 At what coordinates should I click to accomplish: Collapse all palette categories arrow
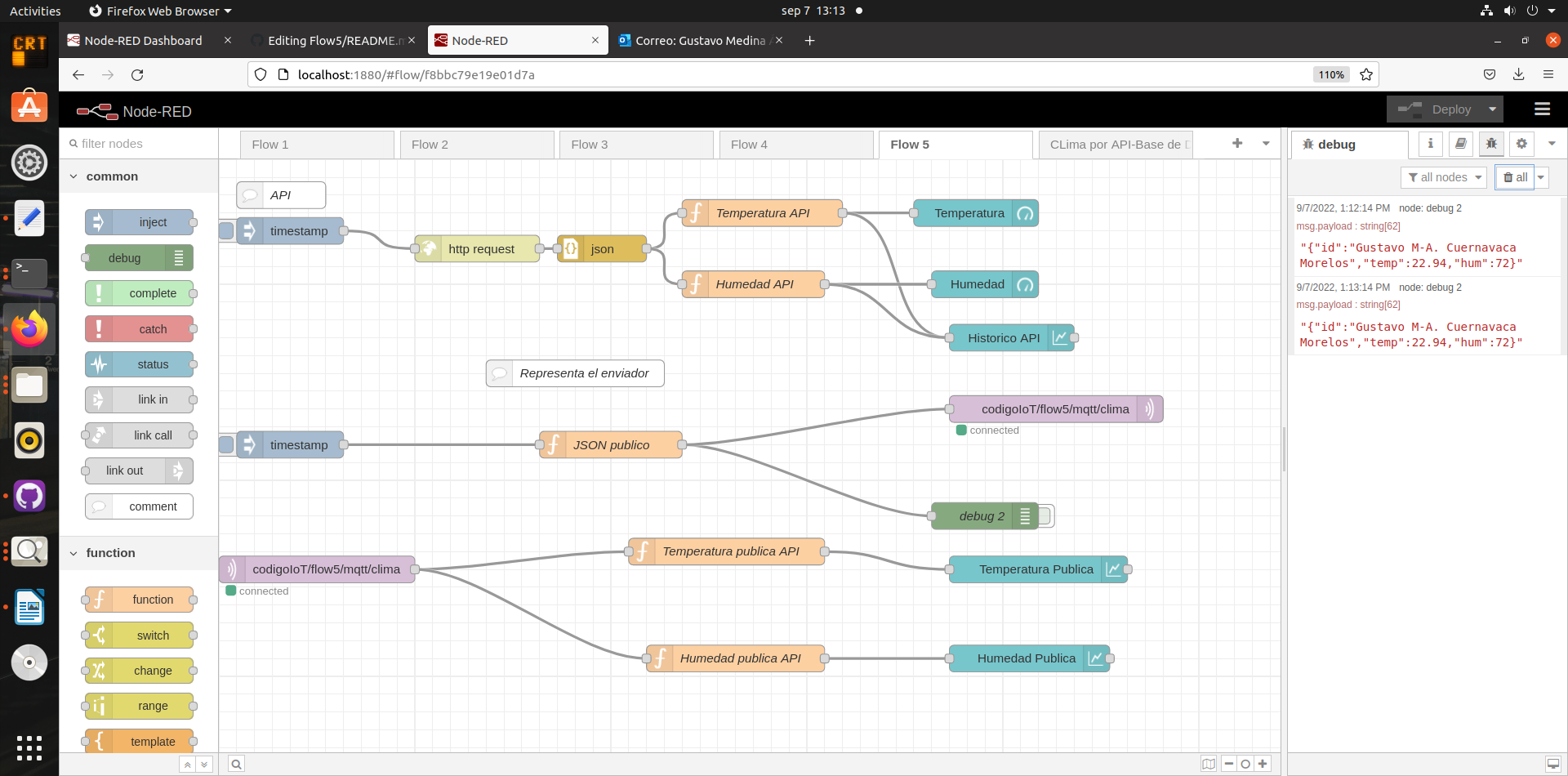(187, 765)
